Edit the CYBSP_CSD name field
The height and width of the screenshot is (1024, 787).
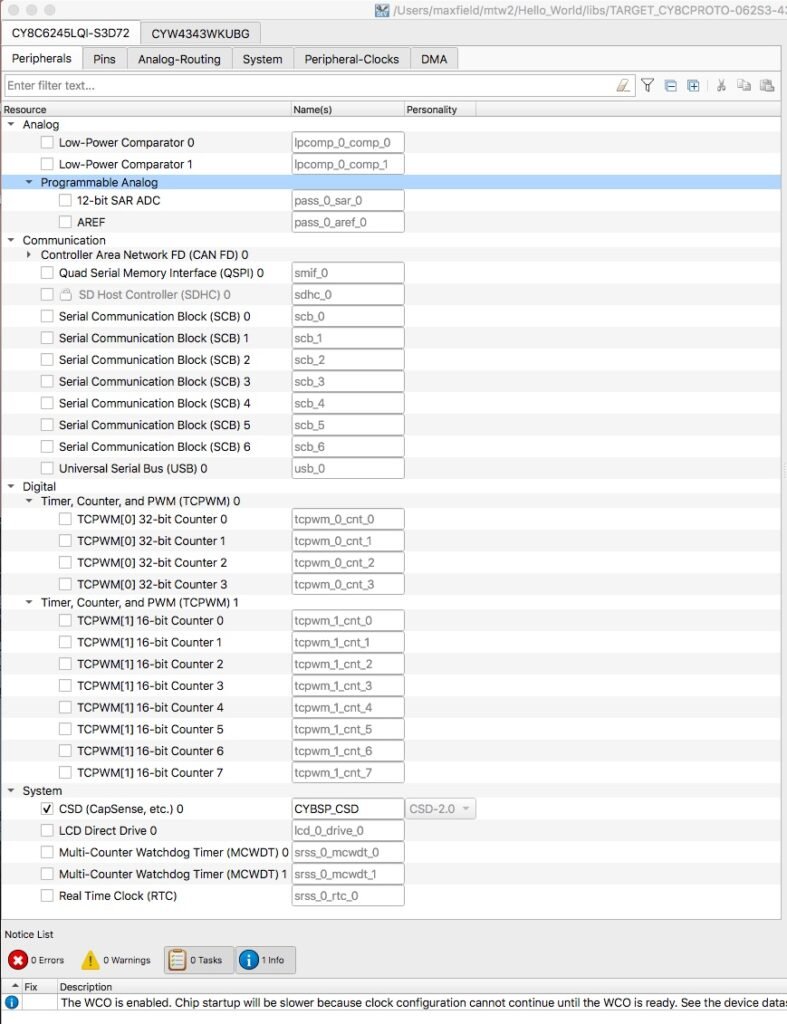coord(347,808)
